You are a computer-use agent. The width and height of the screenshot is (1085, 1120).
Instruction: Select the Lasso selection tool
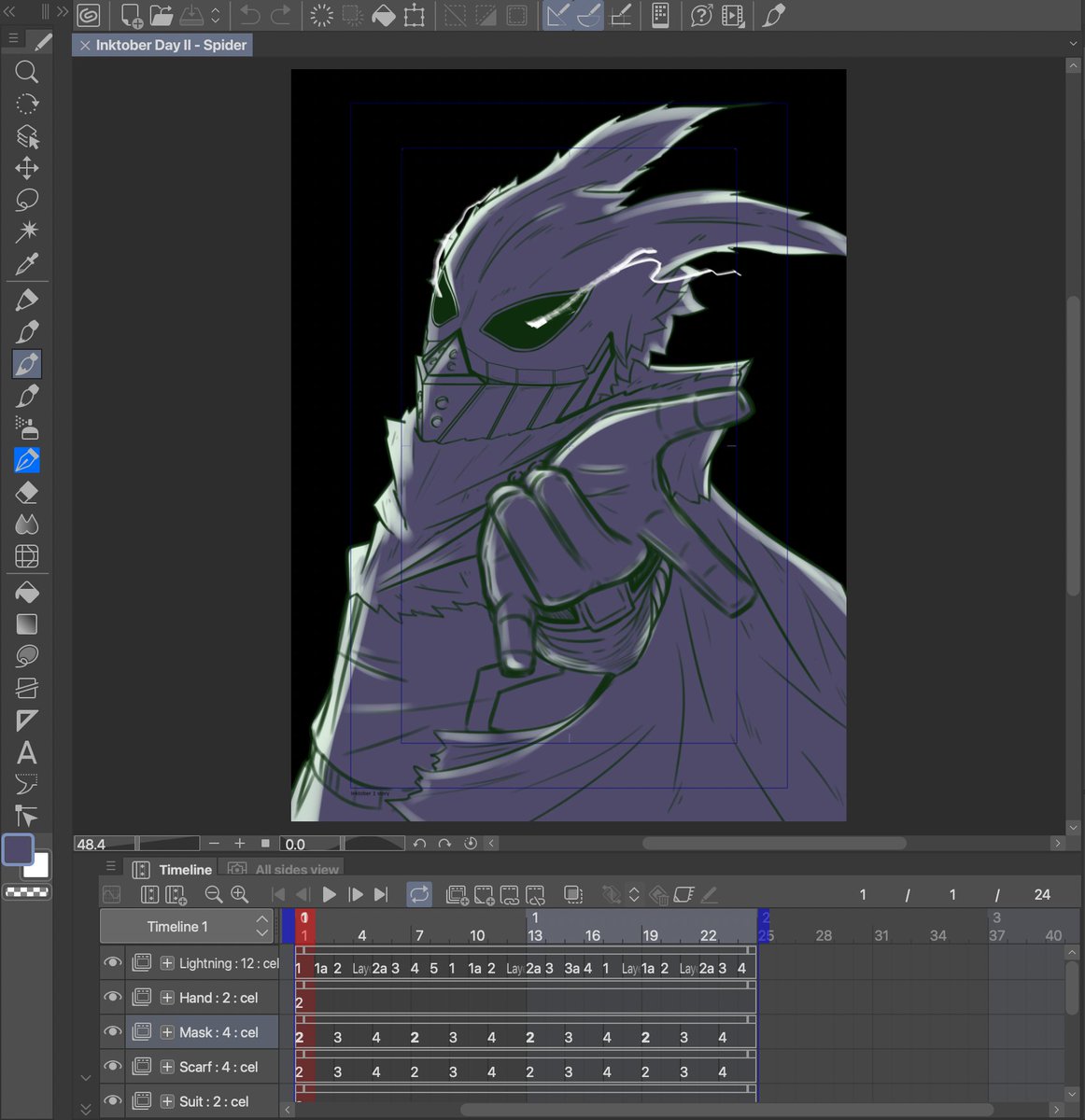[27, 200]
